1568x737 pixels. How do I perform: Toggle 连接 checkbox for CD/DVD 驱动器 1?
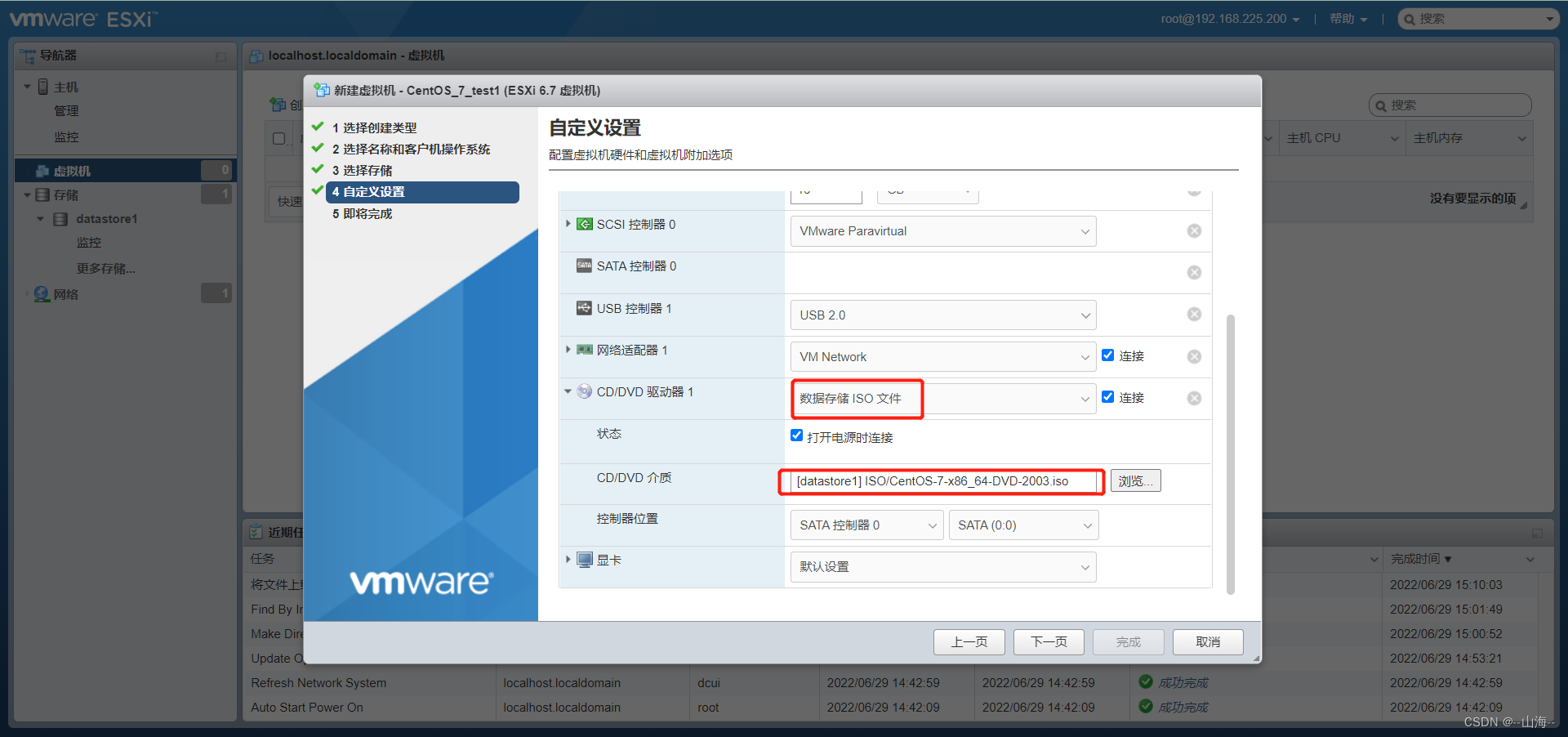point(1108,397)
